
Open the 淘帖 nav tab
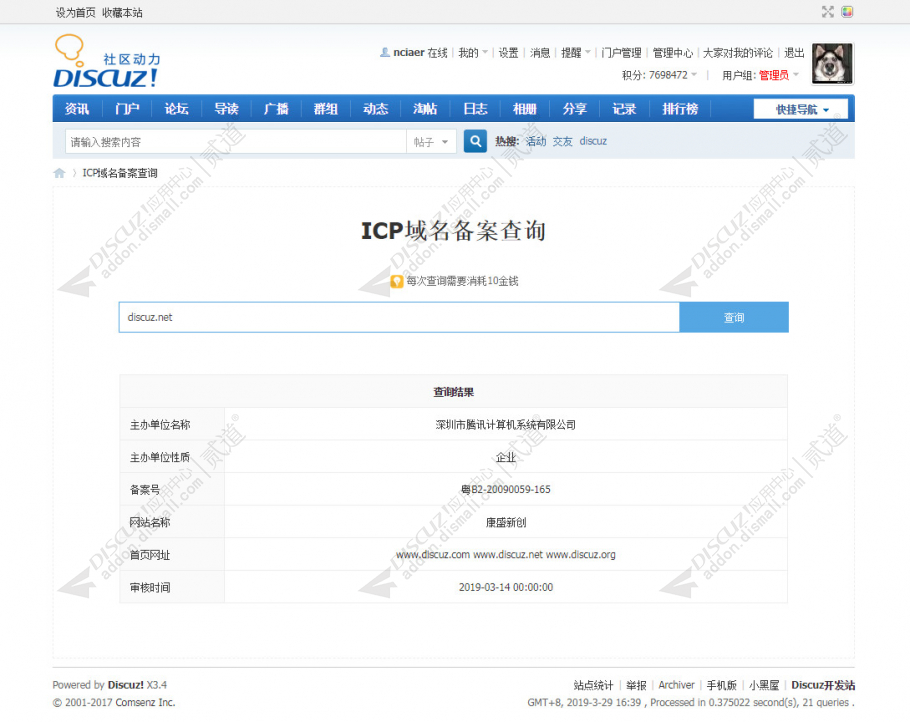[x=425, y=109]
